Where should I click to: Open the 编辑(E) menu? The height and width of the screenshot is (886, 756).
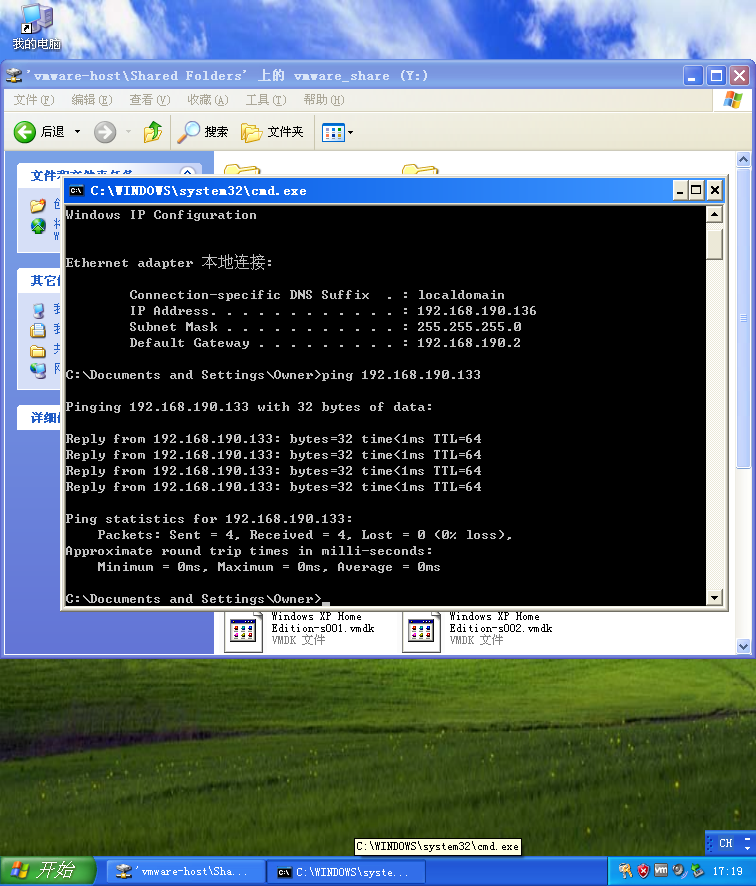(x=92, y=100)
